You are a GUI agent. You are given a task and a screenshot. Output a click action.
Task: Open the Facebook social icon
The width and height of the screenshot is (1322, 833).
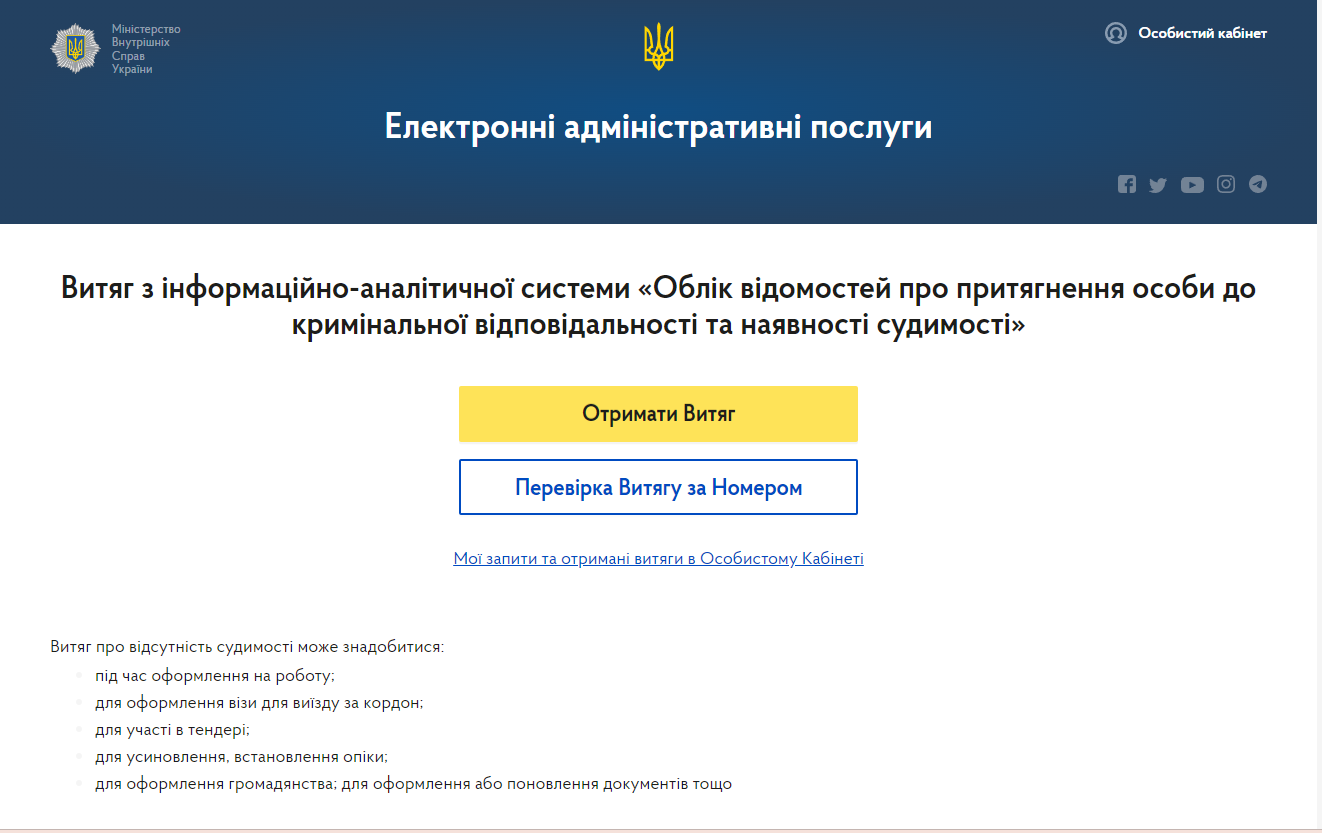[x=1127, y=184]
